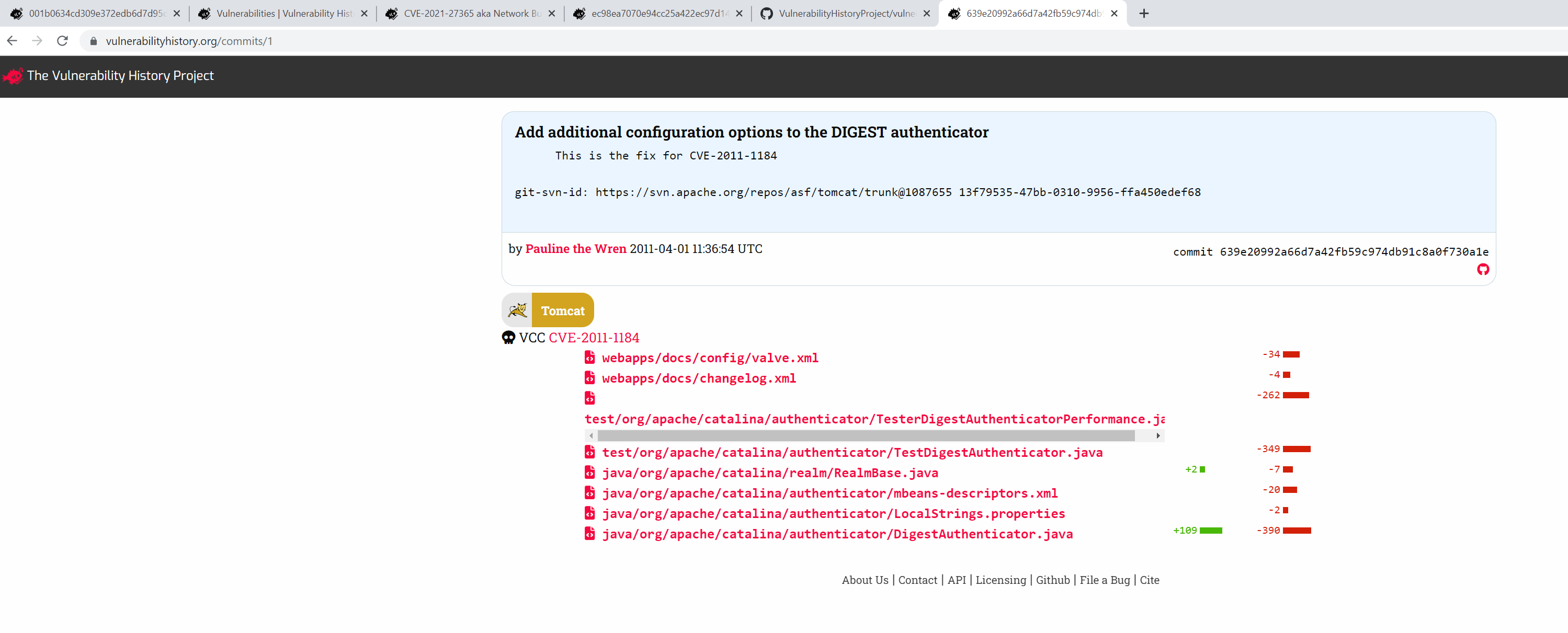The width and height of the screenshot is (1568, 633).
Task: Open Pauline the Wren's author page
Action: 575,248
